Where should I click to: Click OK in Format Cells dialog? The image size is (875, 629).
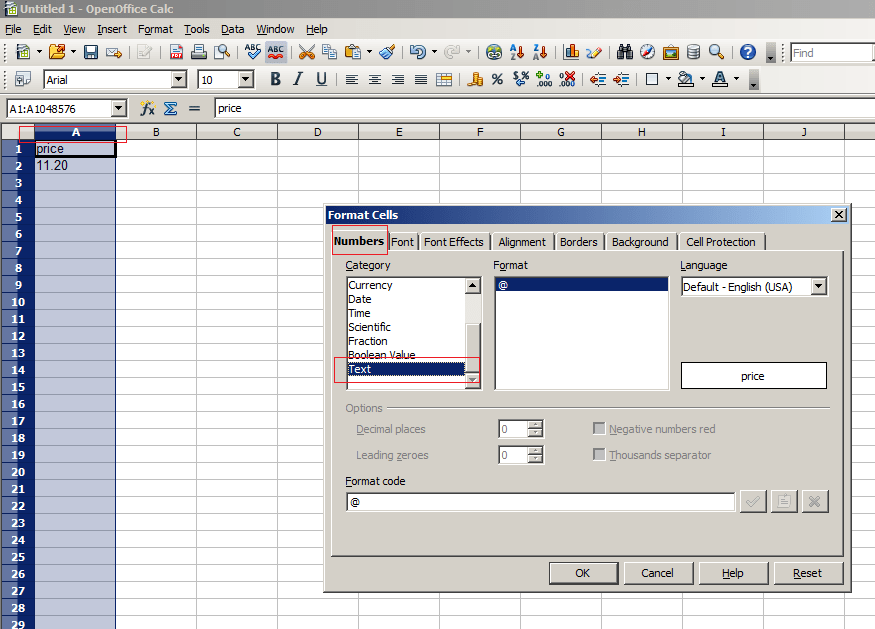point(583,573)
